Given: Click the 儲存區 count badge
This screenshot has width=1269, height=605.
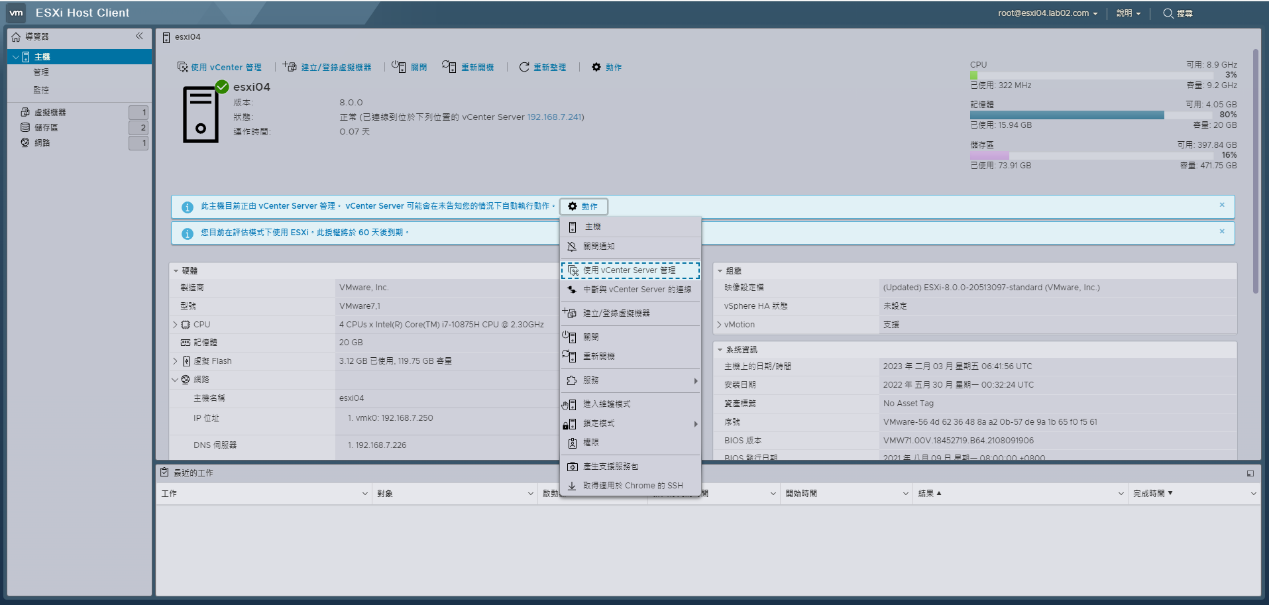Looking at the screenshot, I should [138, 128].
